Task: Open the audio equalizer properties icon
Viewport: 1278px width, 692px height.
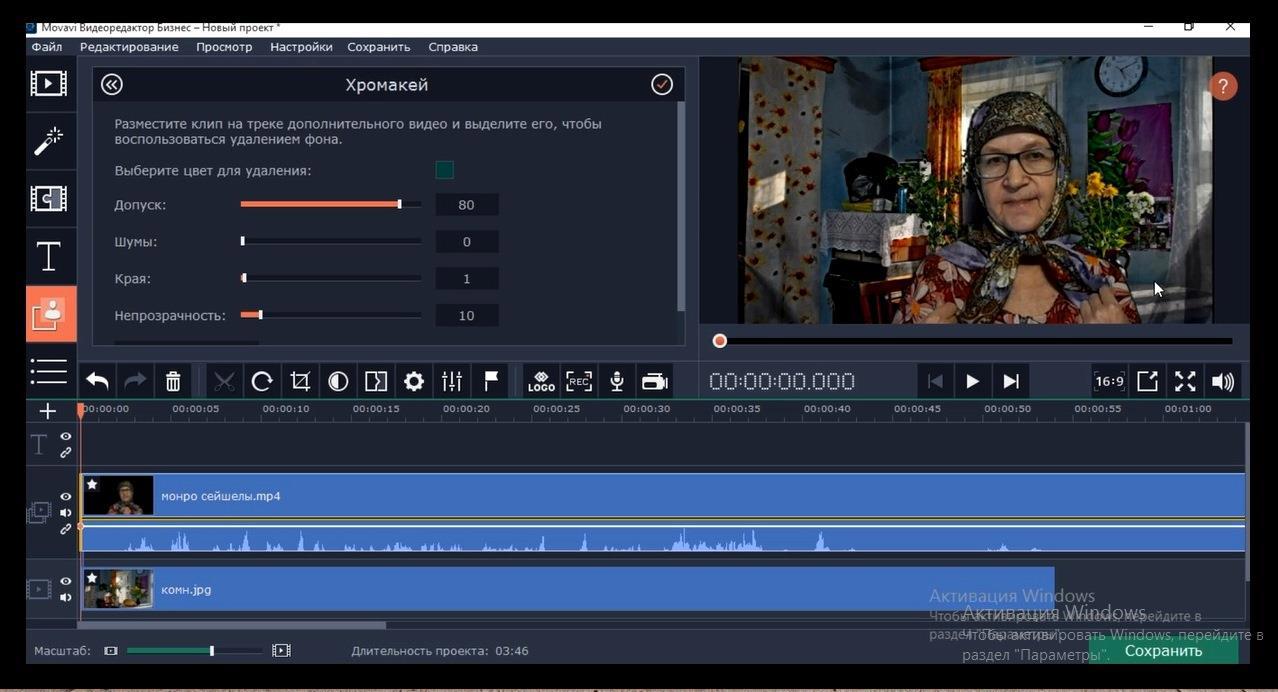Action: [452, 381]
